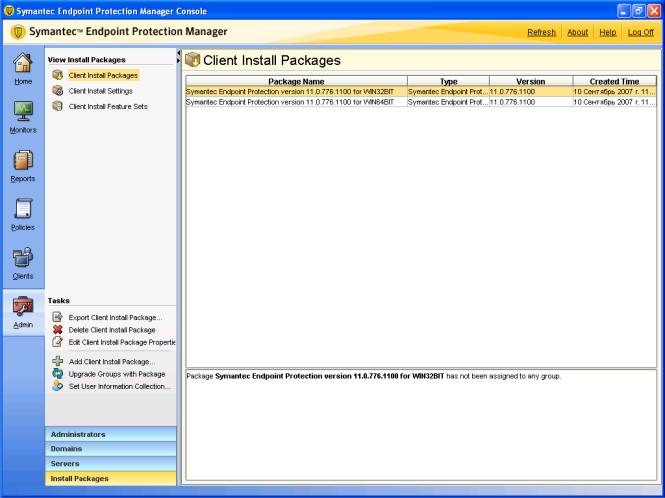Select Client Install Feature Sets view
This screenshot has width=665, height=498.
[x=108, y=106]
